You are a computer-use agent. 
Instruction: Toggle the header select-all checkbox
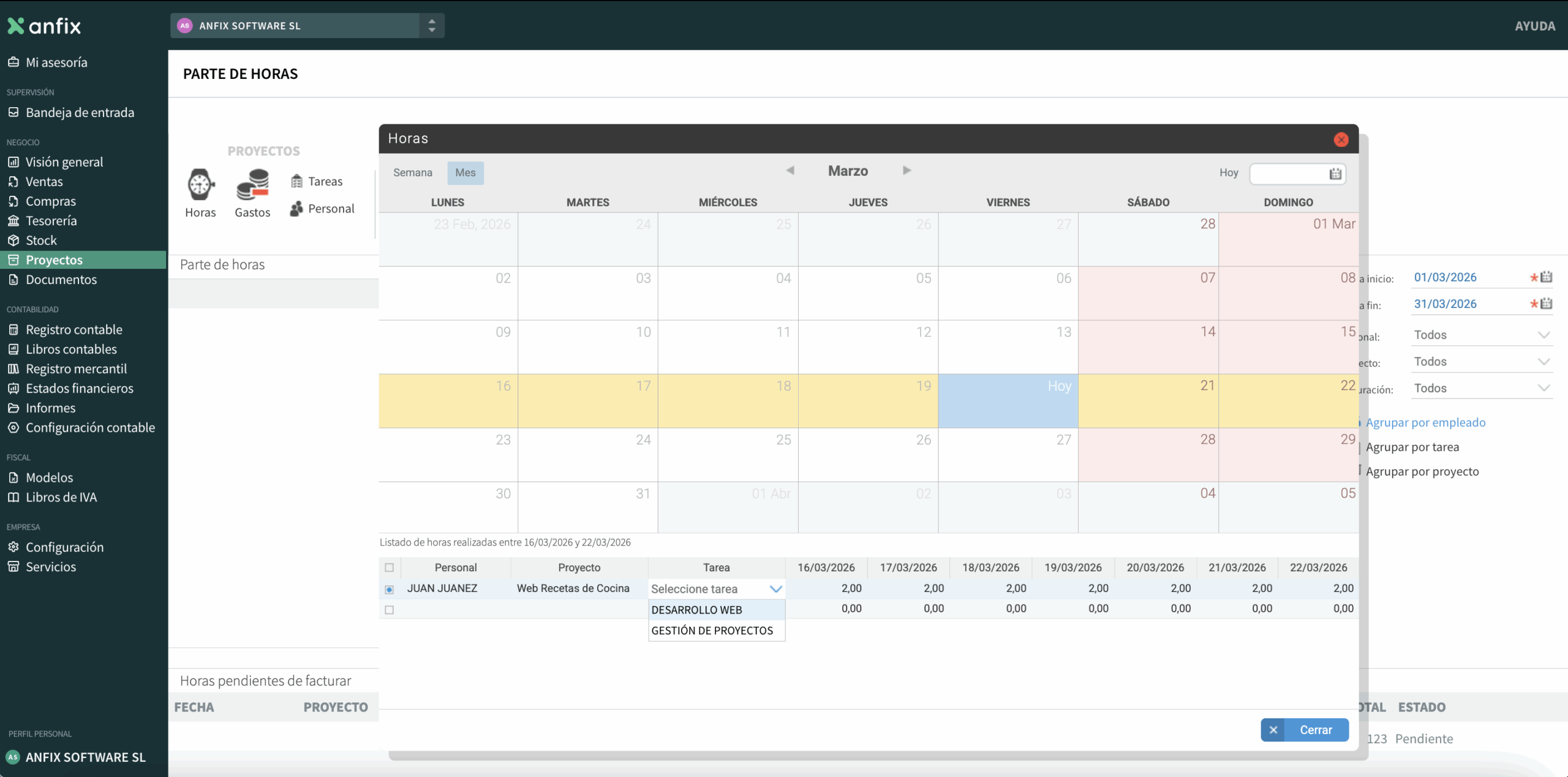[390, 568]
